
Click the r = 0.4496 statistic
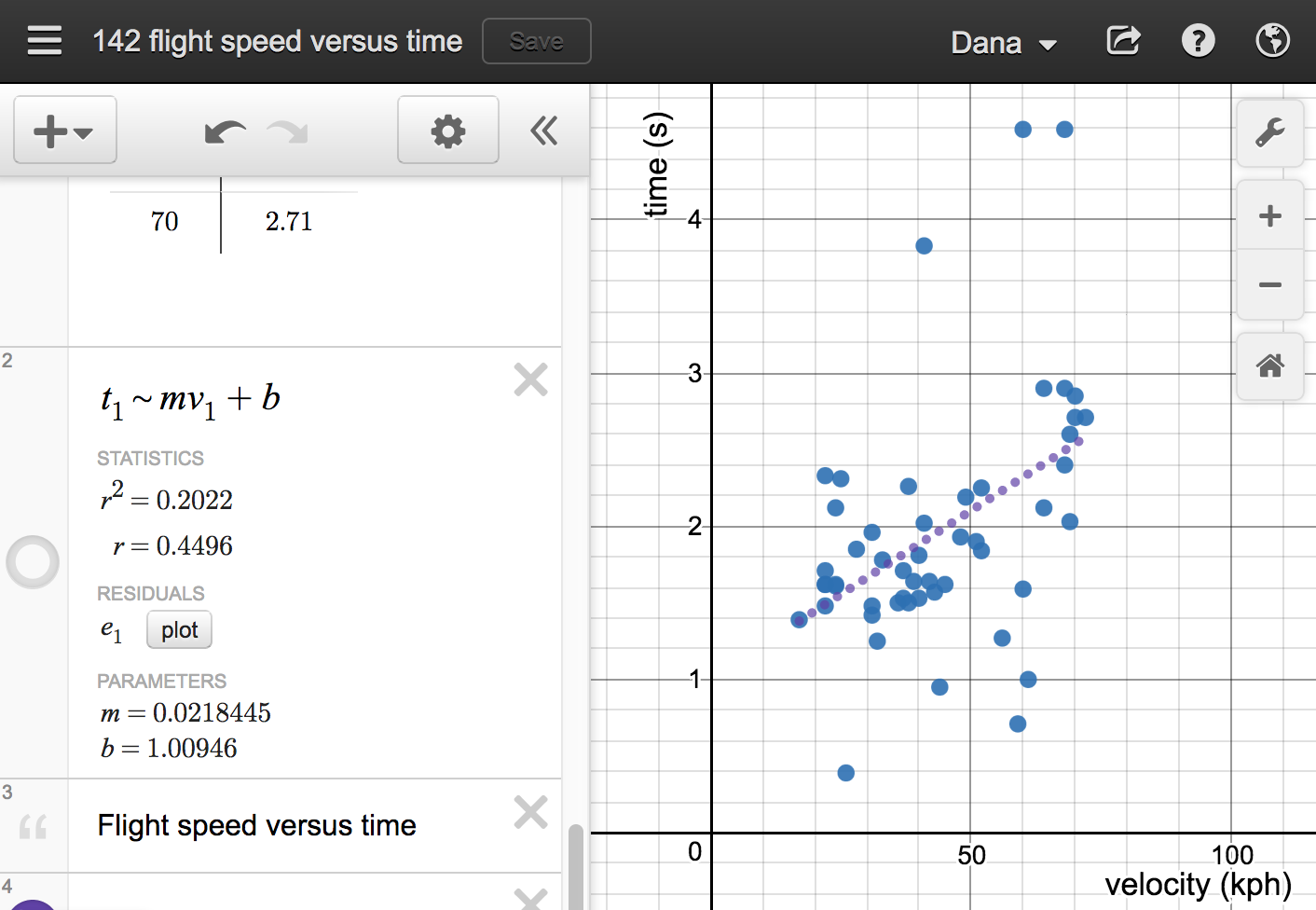pyautogui.click(x=172, y=545)
